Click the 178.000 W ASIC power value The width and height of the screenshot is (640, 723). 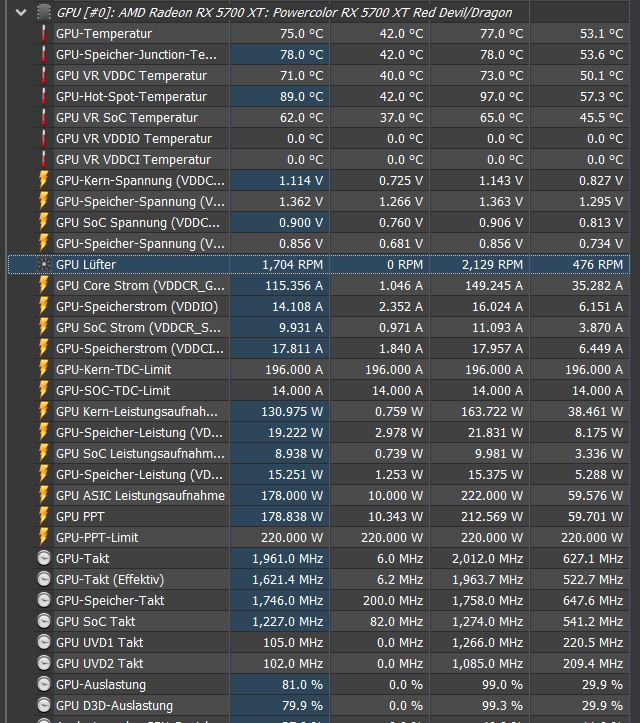(292, 496)
